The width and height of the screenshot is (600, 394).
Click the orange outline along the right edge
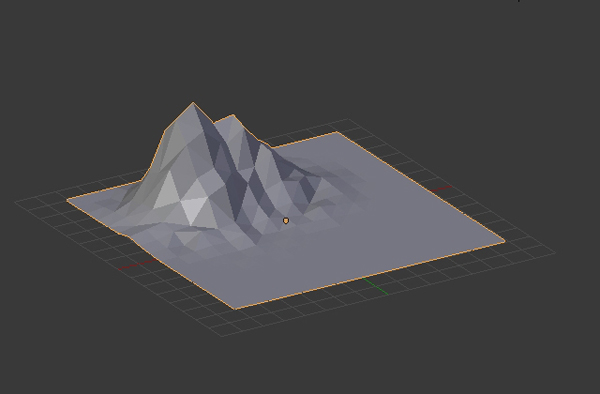click(421, 186)
